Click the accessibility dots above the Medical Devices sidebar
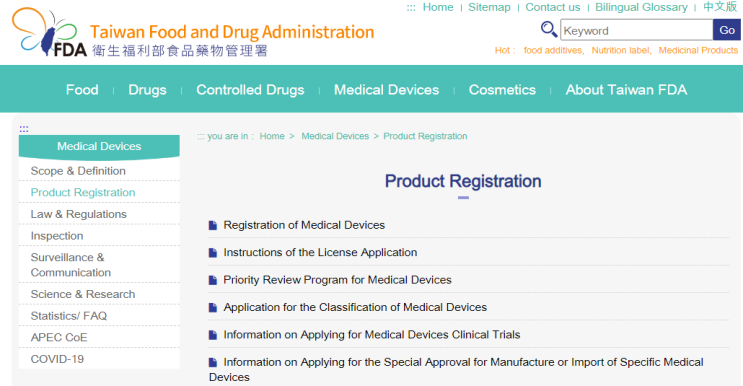 24,129
